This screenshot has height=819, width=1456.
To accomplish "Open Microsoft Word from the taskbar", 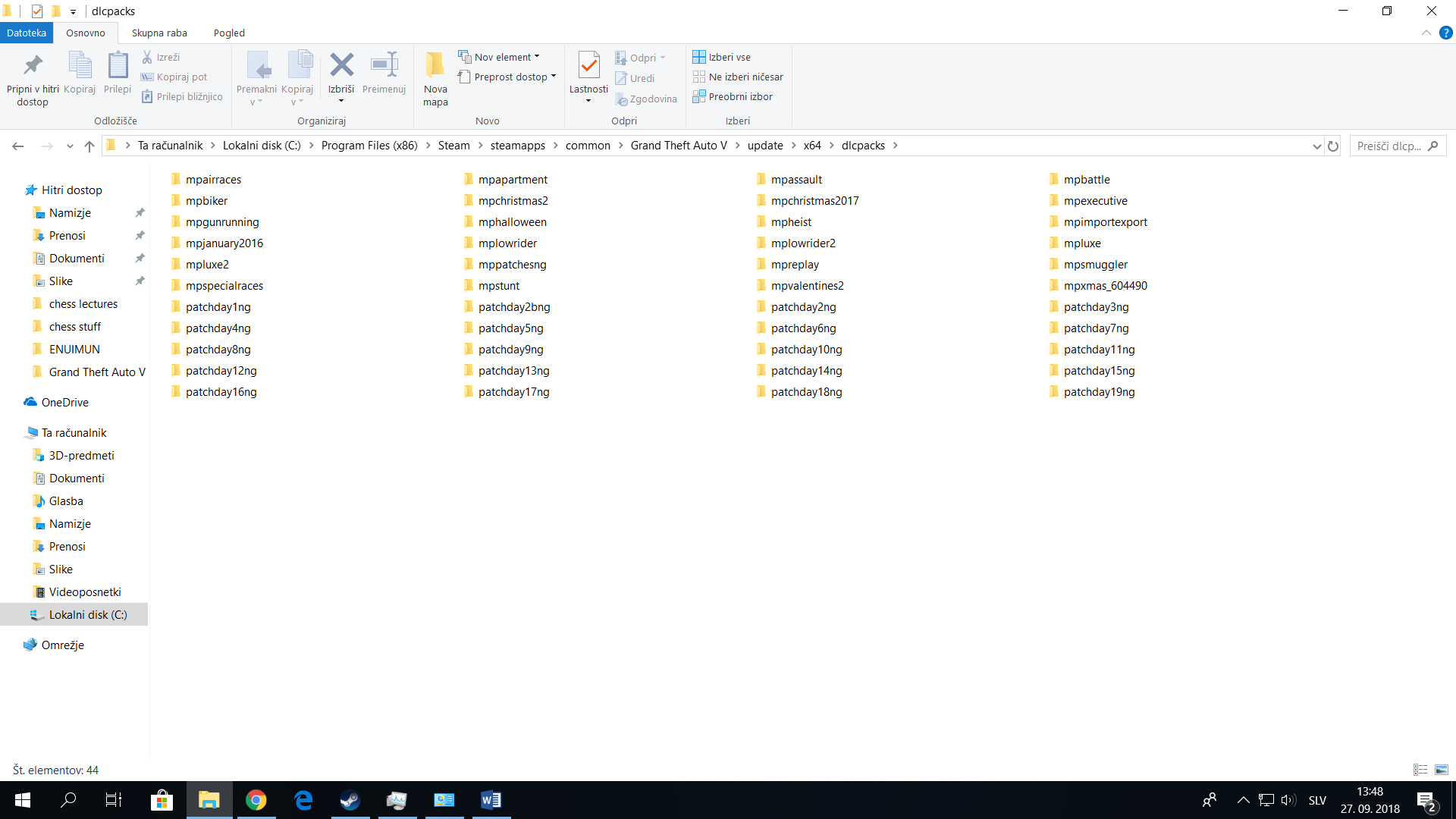I will (491, 800).
